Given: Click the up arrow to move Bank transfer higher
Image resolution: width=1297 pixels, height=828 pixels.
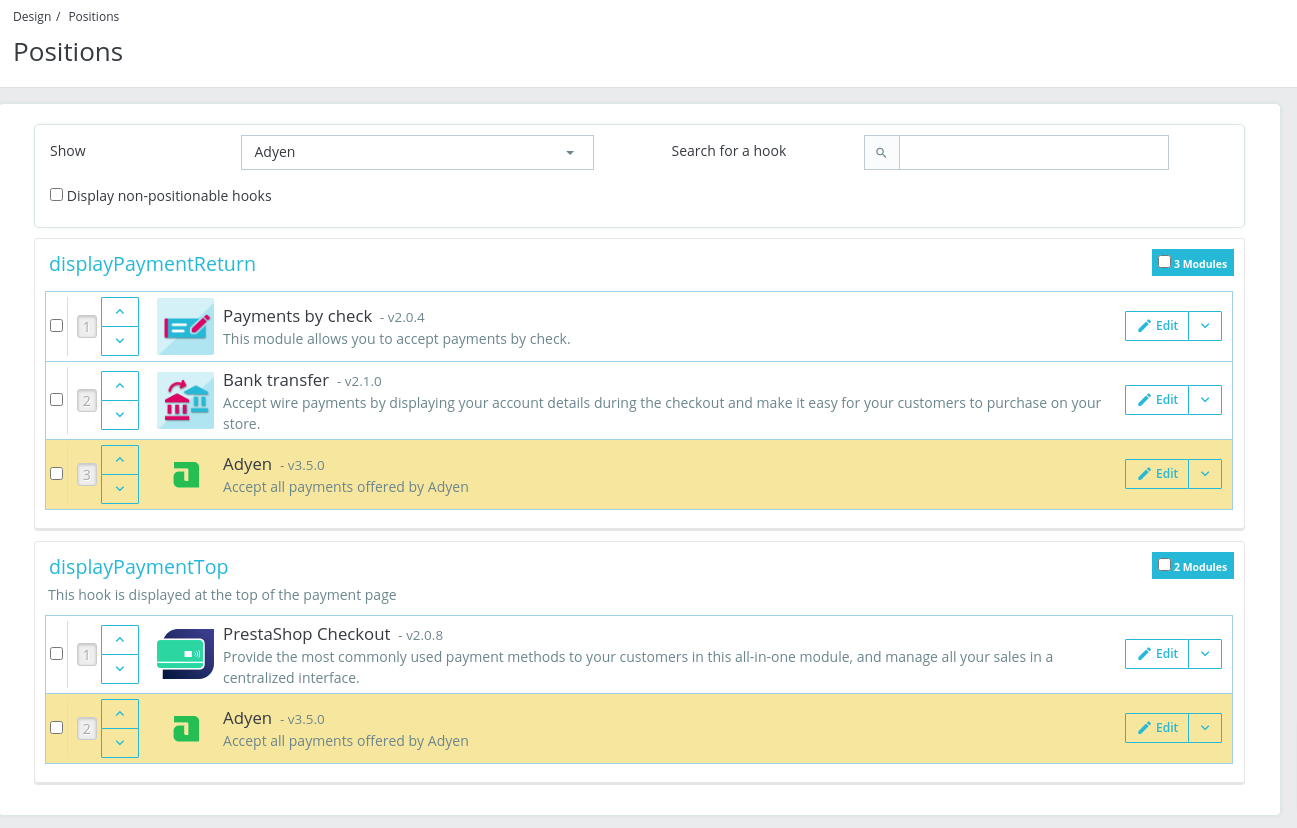Looking at the screenshot, I should pos(119,385).
